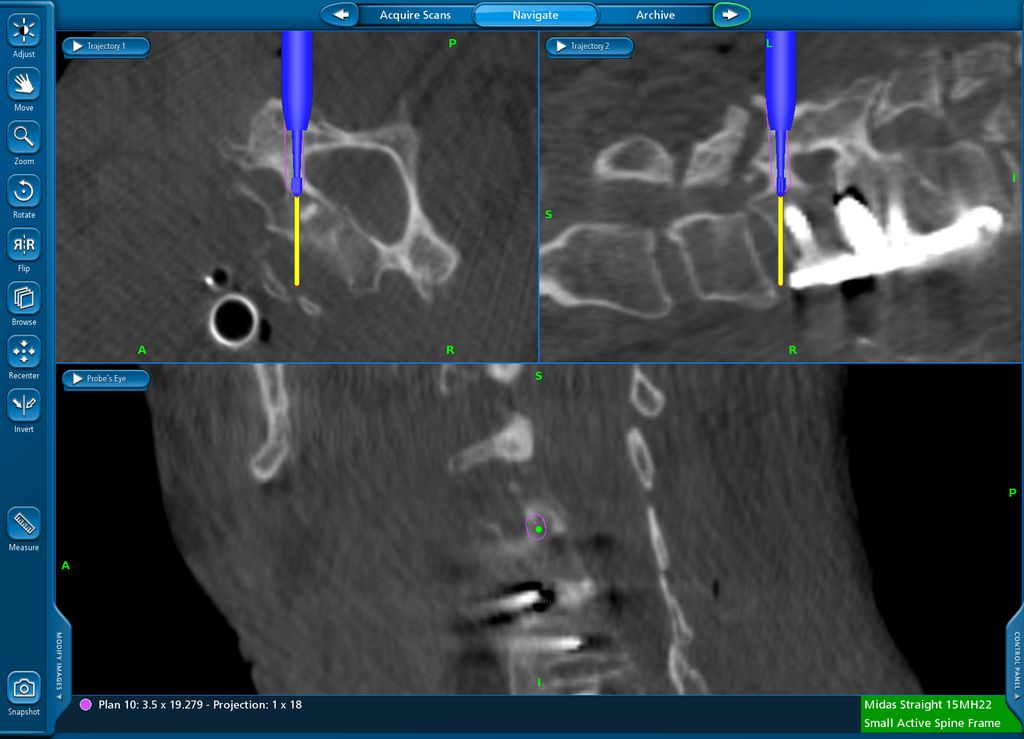Switch to the Acquire Scans tab
This screenshot has width=1024, height=739.
tap(415, 15)
